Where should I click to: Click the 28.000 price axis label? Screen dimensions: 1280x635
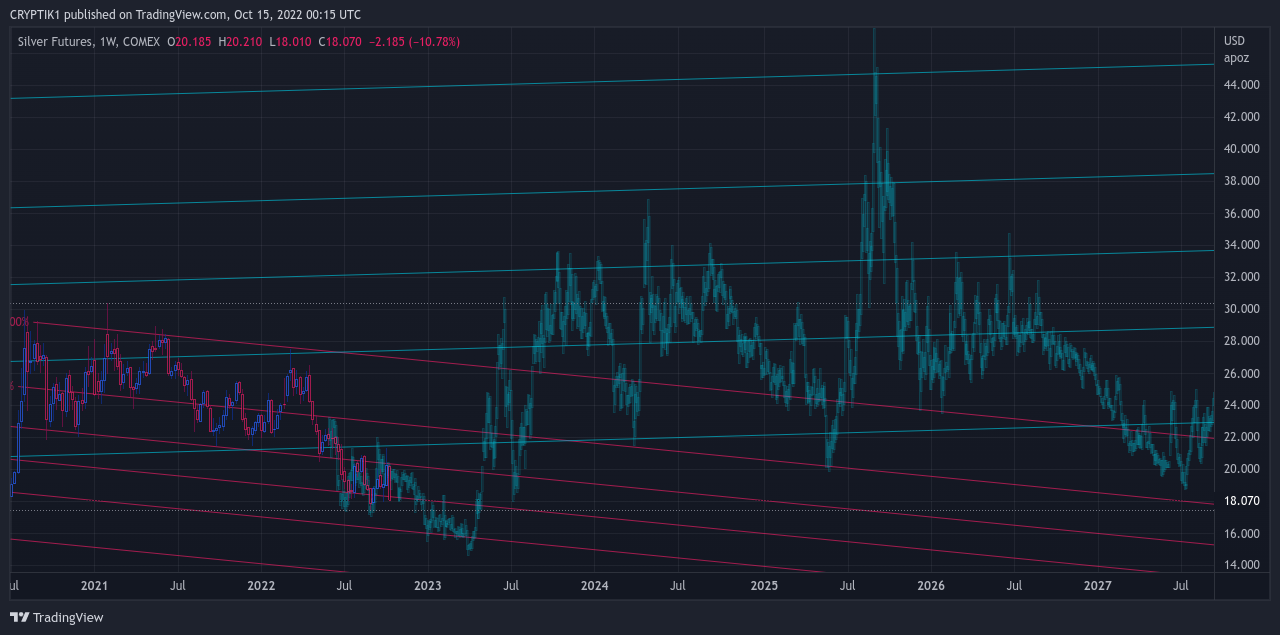point(1242,341)
